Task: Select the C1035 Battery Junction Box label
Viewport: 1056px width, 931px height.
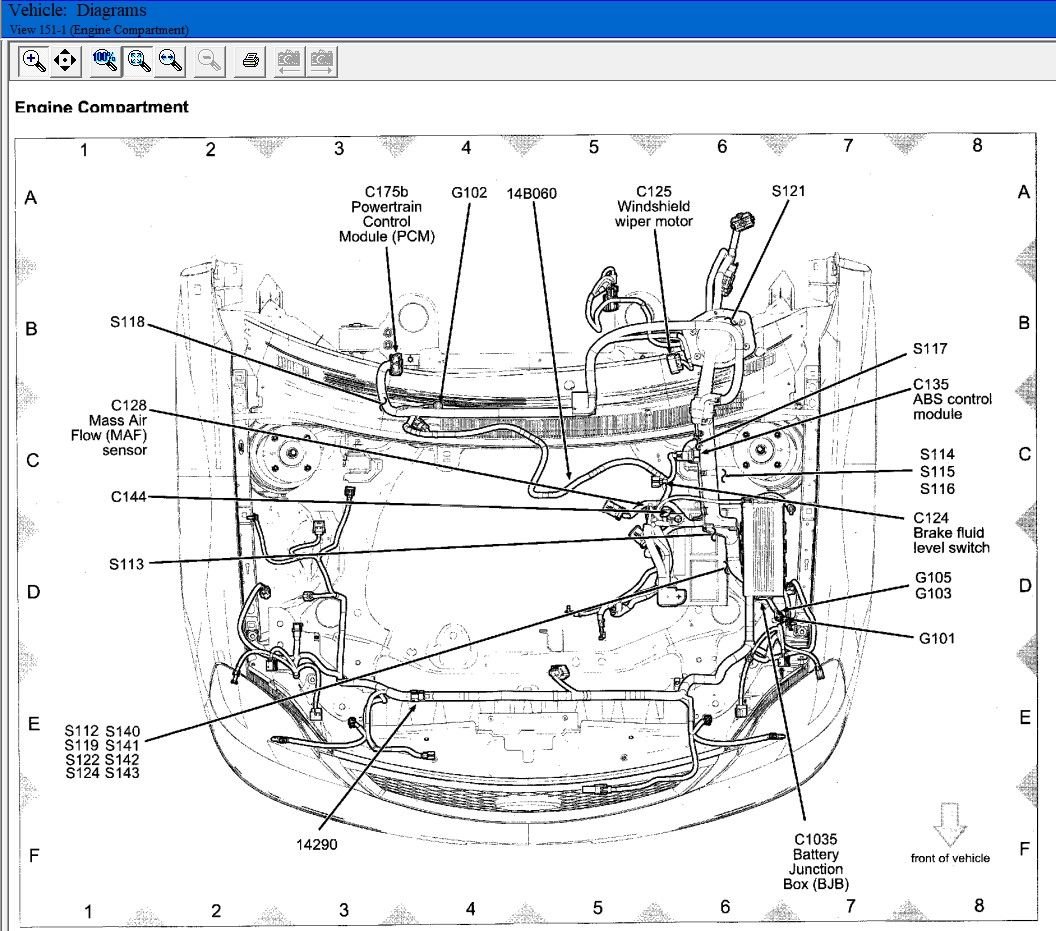Action: (816, 861)
